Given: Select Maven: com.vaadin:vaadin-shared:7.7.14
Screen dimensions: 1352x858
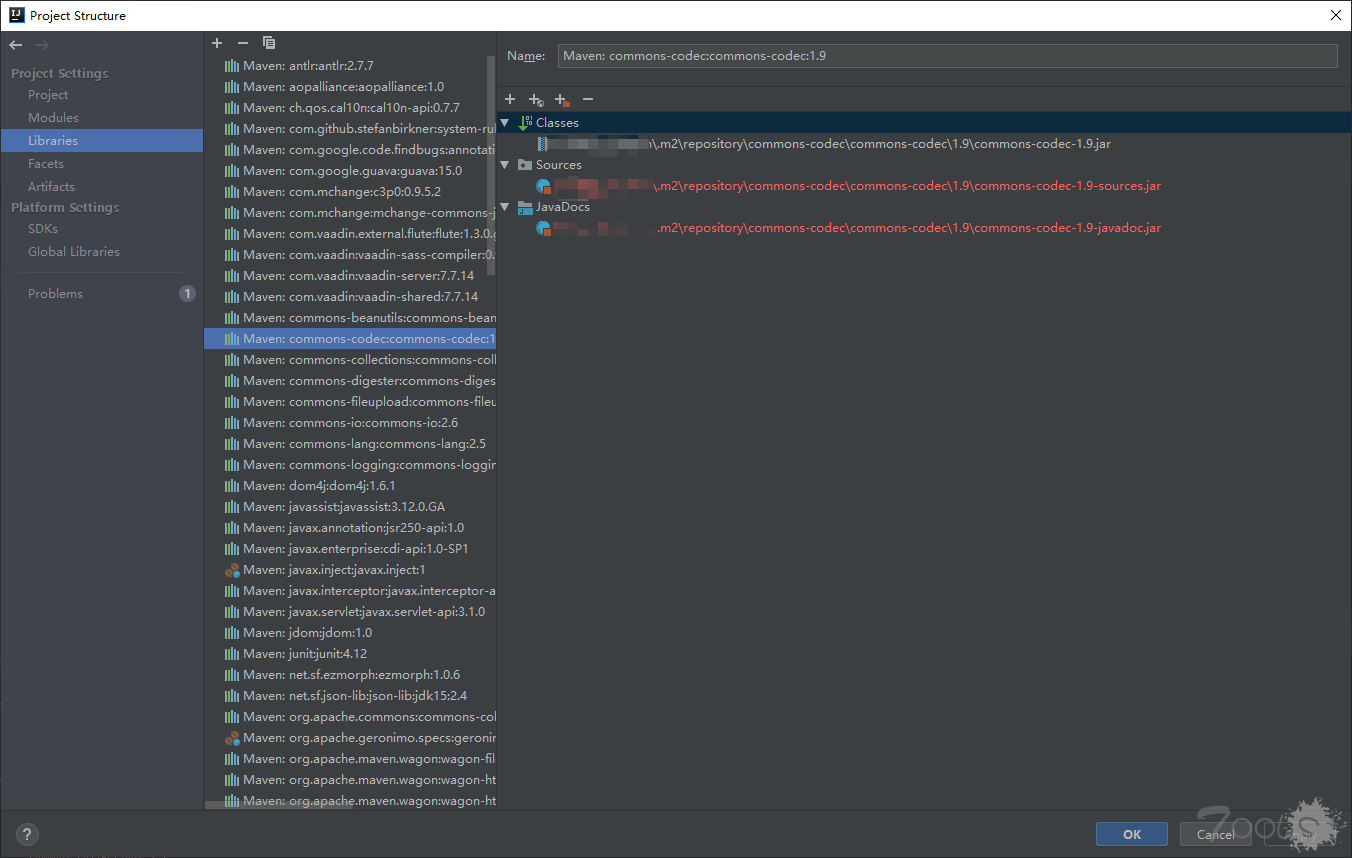Looking at the screenshot, I should [350, 297].
